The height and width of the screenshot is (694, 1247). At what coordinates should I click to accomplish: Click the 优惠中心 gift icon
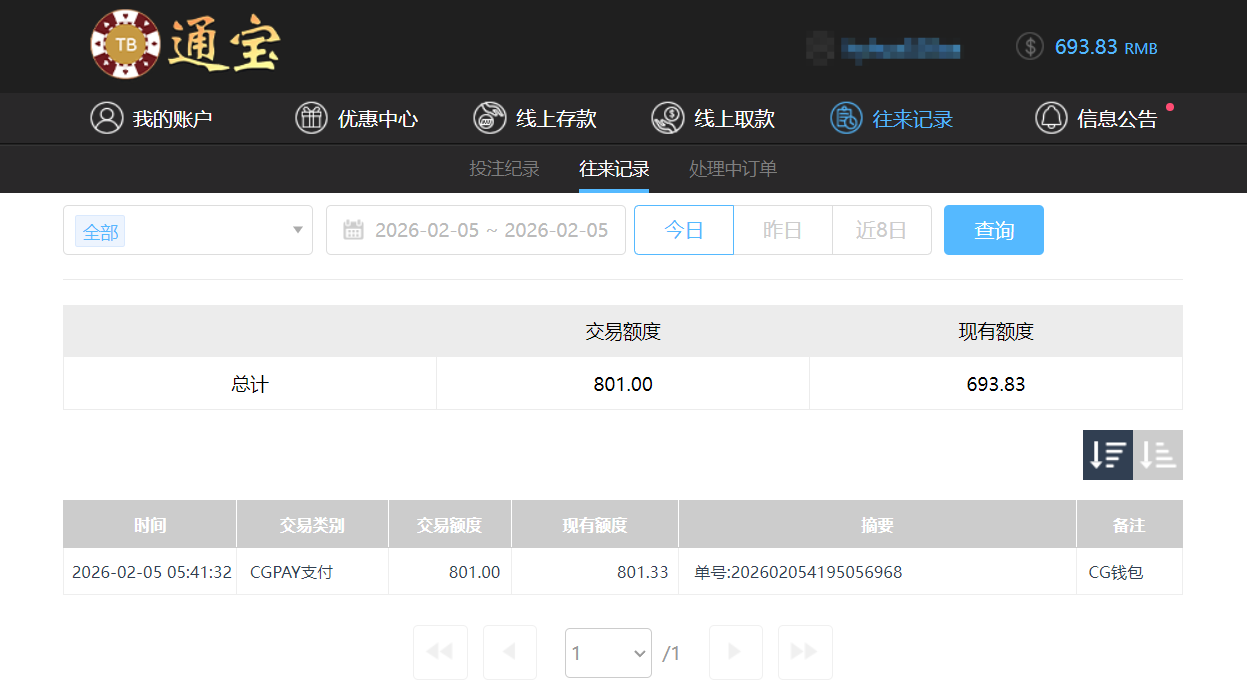point(311,117)
